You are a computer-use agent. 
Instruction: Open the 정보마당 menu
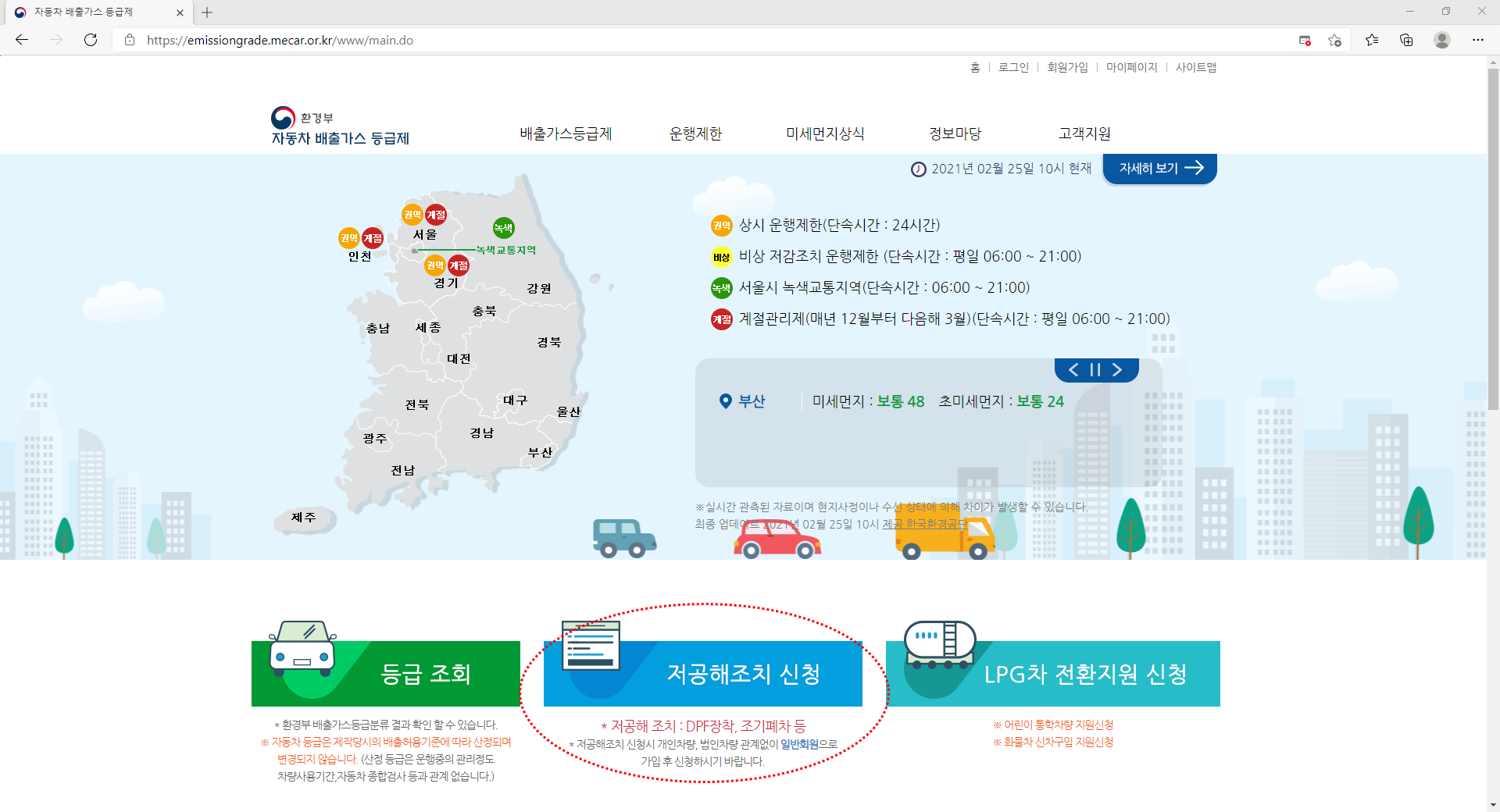(955, 134)
